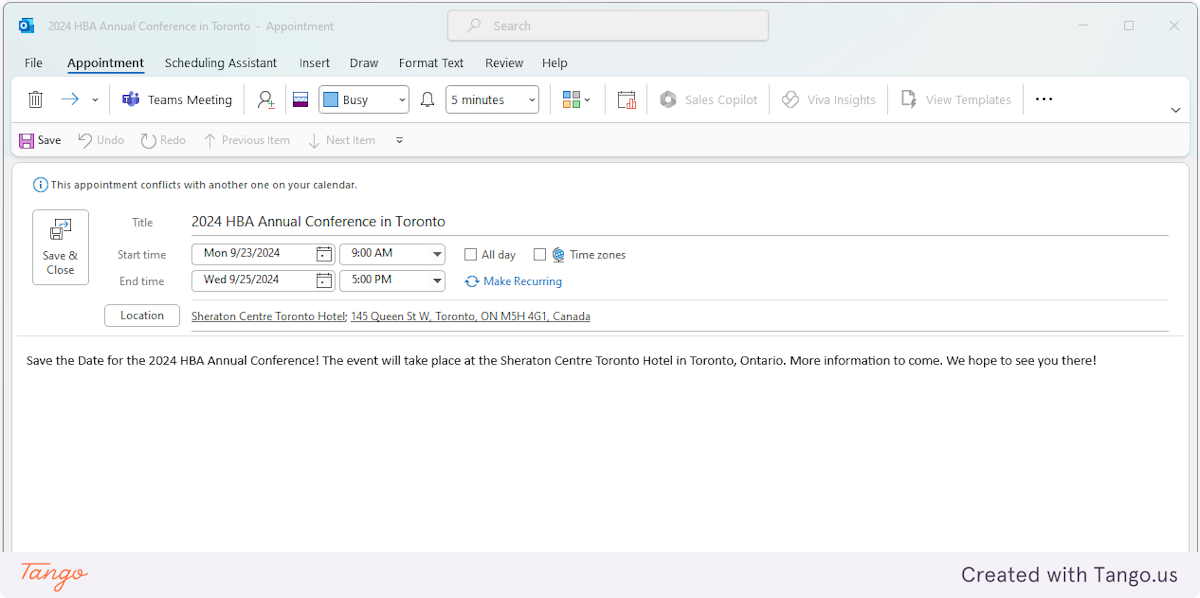Image resolution: width=1200 pixels, height=598 pixels.
Task: Customize the Quick Access Toolbar dropdown
Action: (x=400, y=141)
